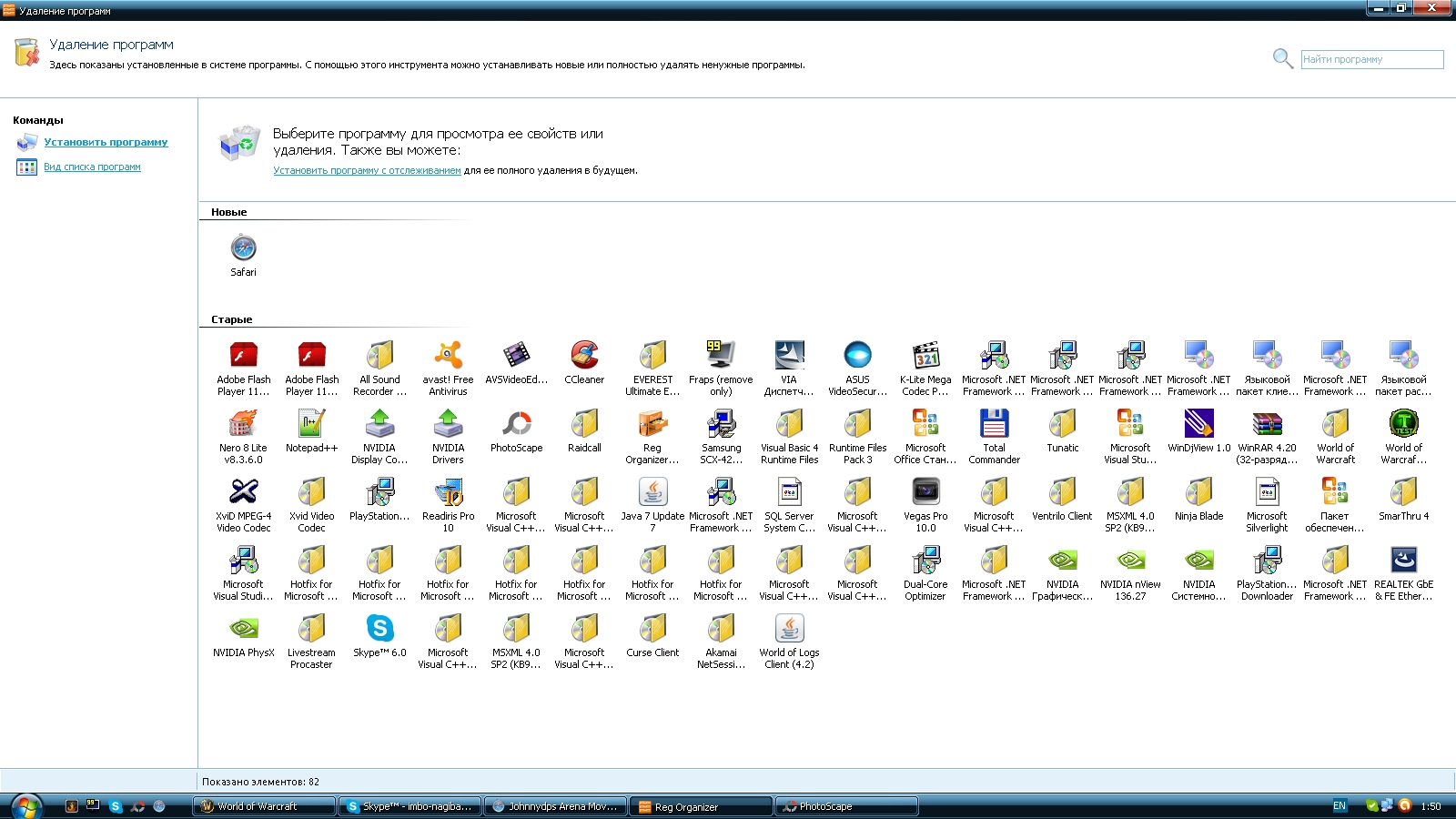Select SmarThru 4 program icon
Viewport: 1456px width, 819px height.
1403,491
